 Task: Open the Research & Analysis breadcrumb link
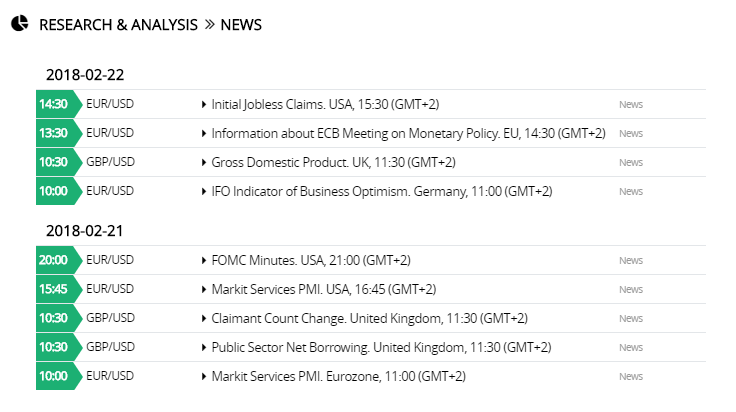pos(118,25)
